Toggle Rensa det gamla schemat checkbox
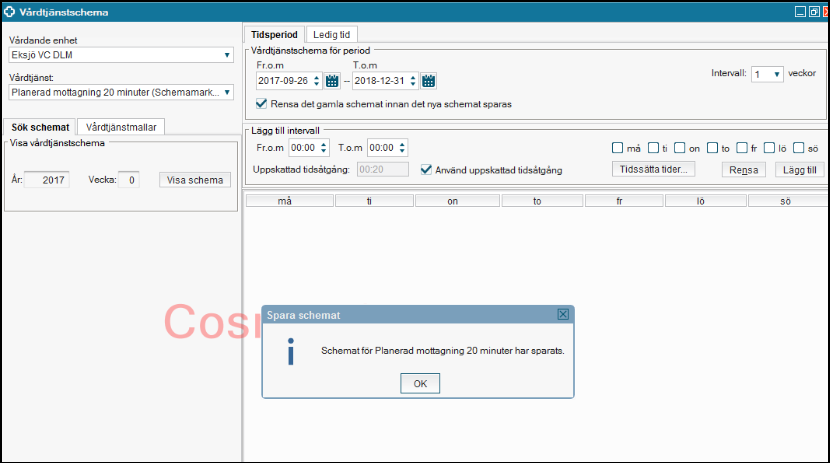Image resolution: width=830 pixels, height=464 pixels. click(262, 103)
